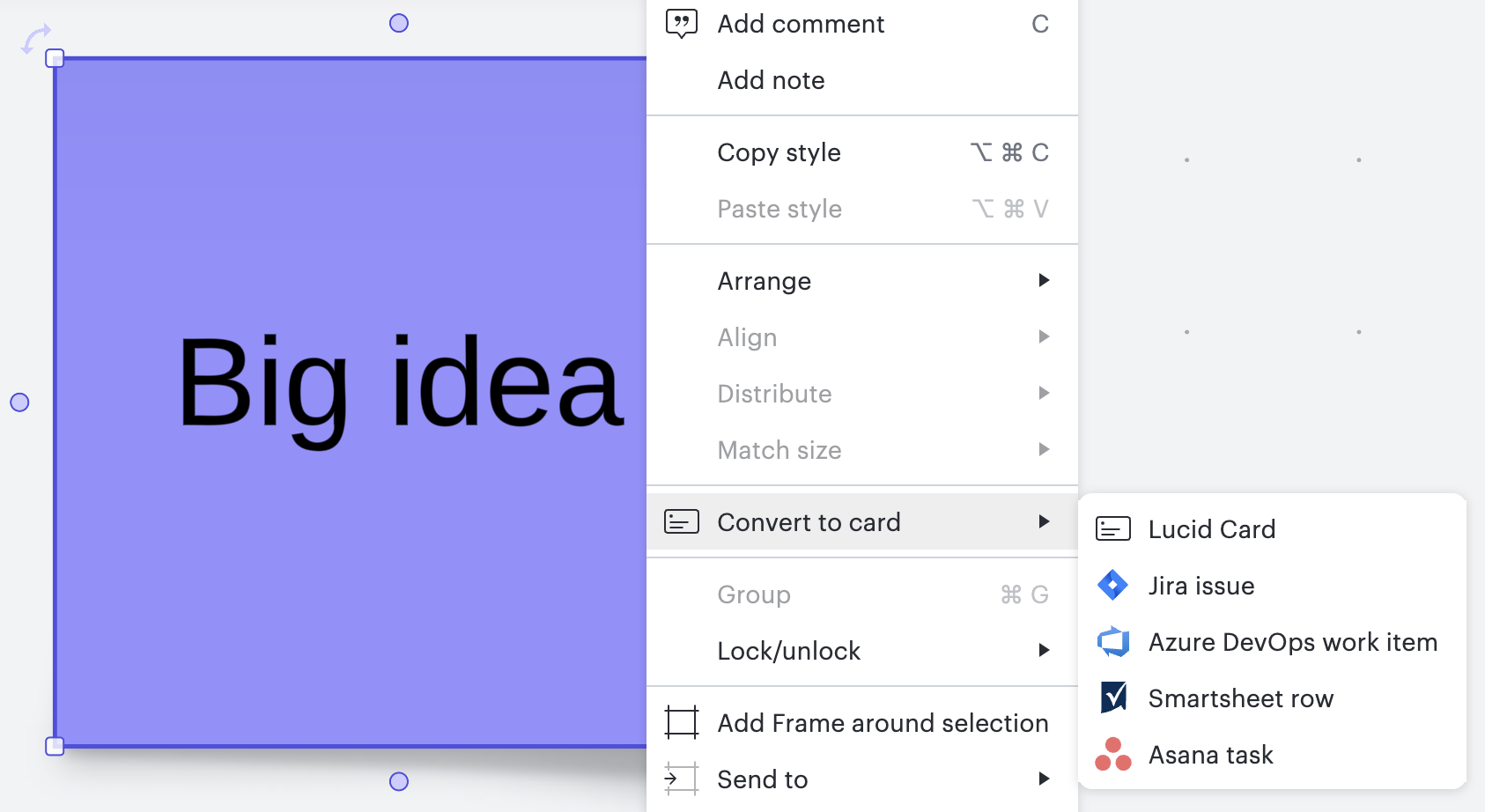Open the Convert to card submenu arrow
Viewport: 1485px width, 812px height.
click(x=1044, y=521)
